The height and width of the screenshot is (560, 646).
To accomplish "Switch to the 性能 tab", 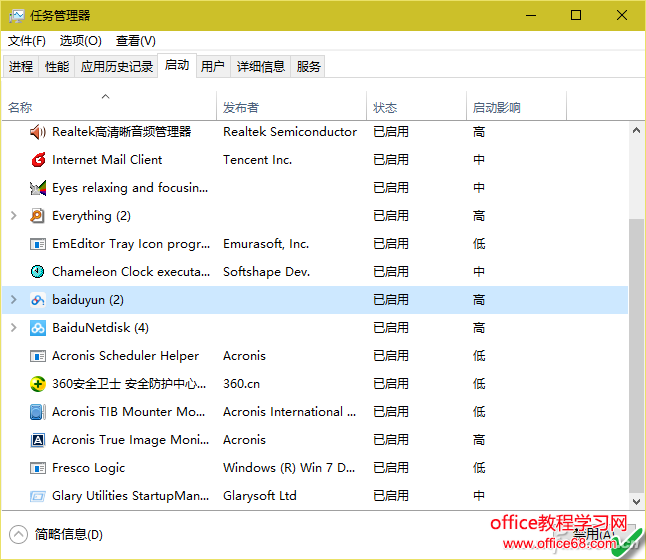I will [x=57, y=67].
